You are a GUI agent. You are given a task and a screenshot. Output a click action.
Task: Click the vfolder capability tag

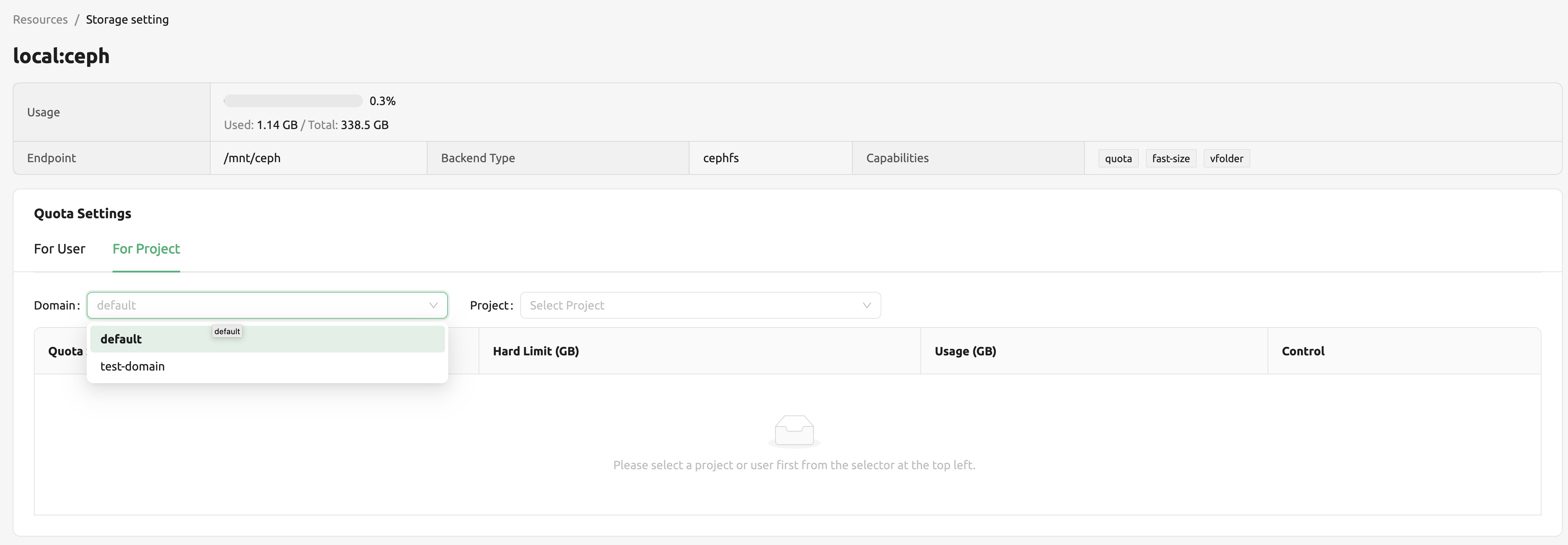1227,158
